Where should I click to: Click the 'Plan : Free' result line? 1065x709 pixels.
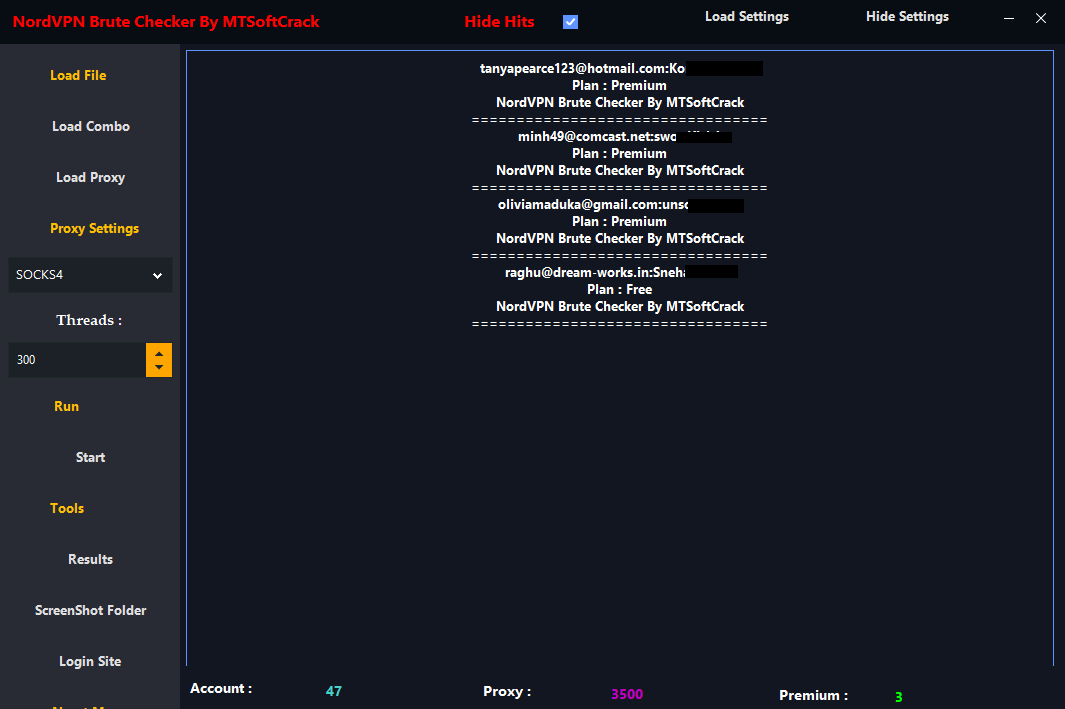[619, 289]
